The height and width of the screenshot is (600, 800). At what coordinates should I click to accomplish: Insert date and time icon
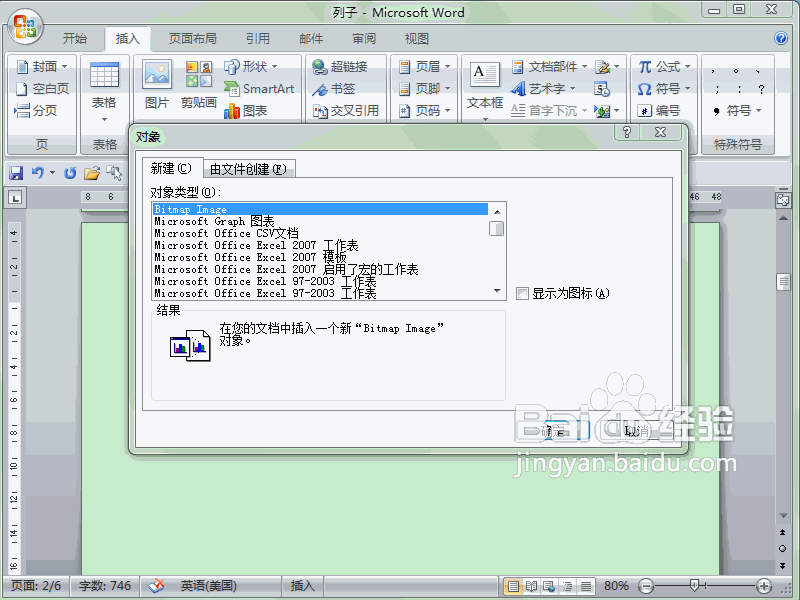[x=602, y=89]
